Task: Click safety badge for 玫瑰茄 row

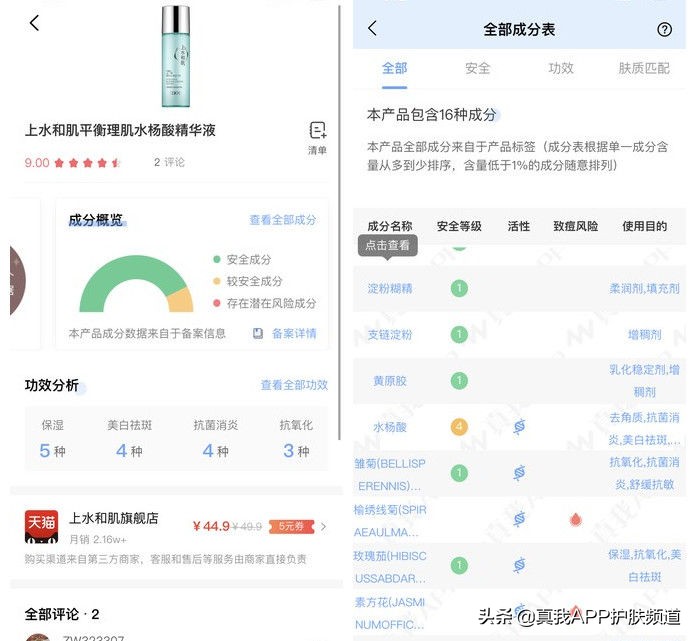Action: (x=459, y=566)
